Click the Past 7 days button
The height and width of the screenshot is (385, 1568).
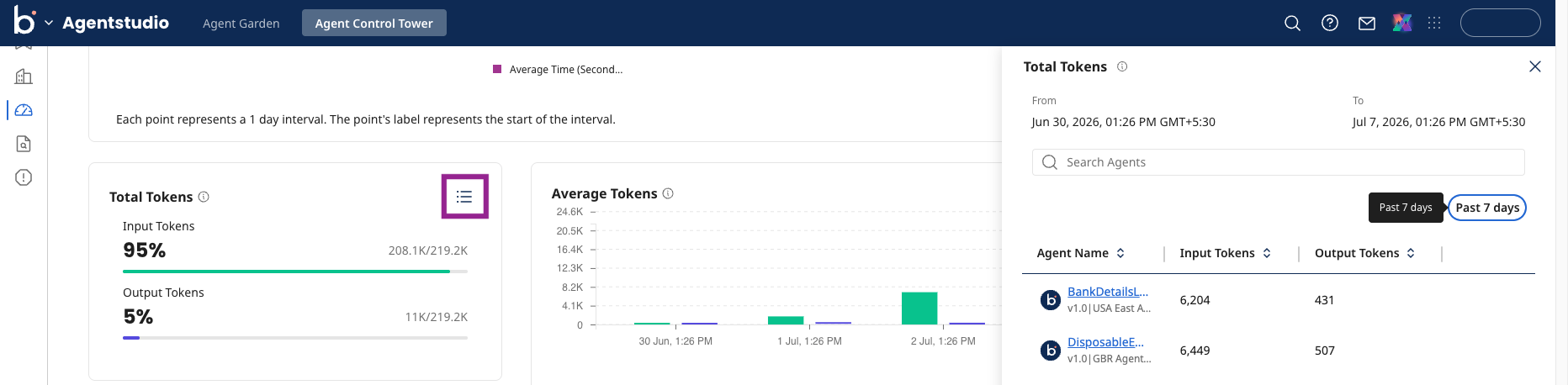(x=1487, y=208)
